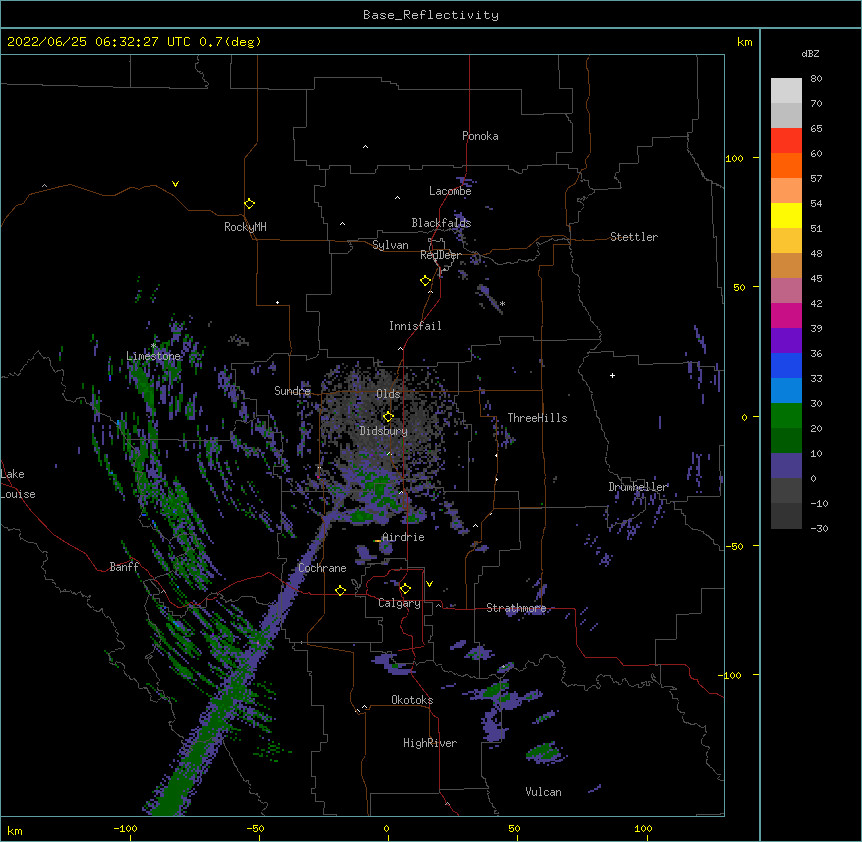This screenshot has height=842, width=862.
Task: Click the Drumheller city label
Action: click(638, 487)
